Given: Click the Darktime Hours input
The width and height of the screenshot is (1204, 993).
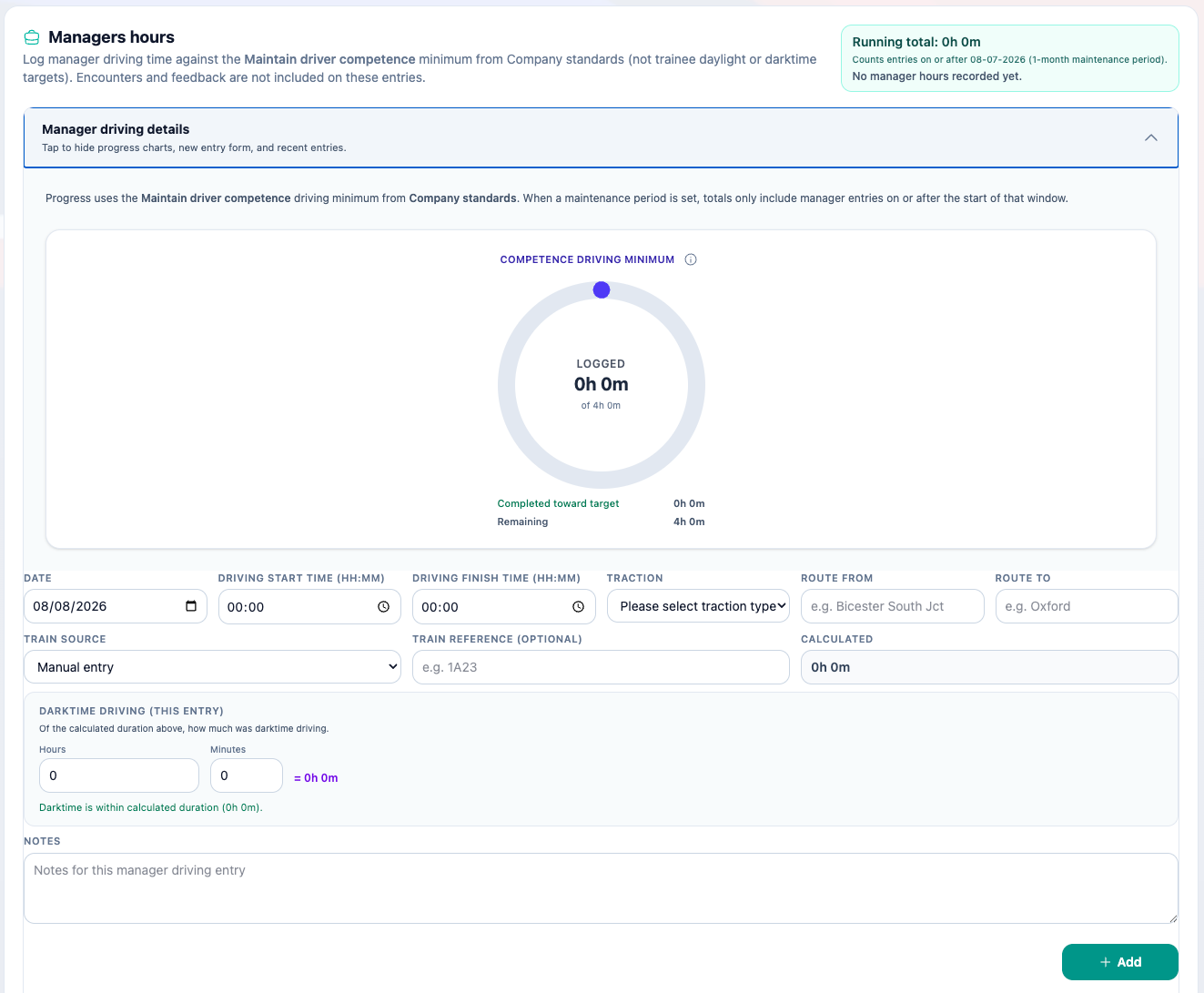Looking at the screenshot, I should tap(119, 775).
